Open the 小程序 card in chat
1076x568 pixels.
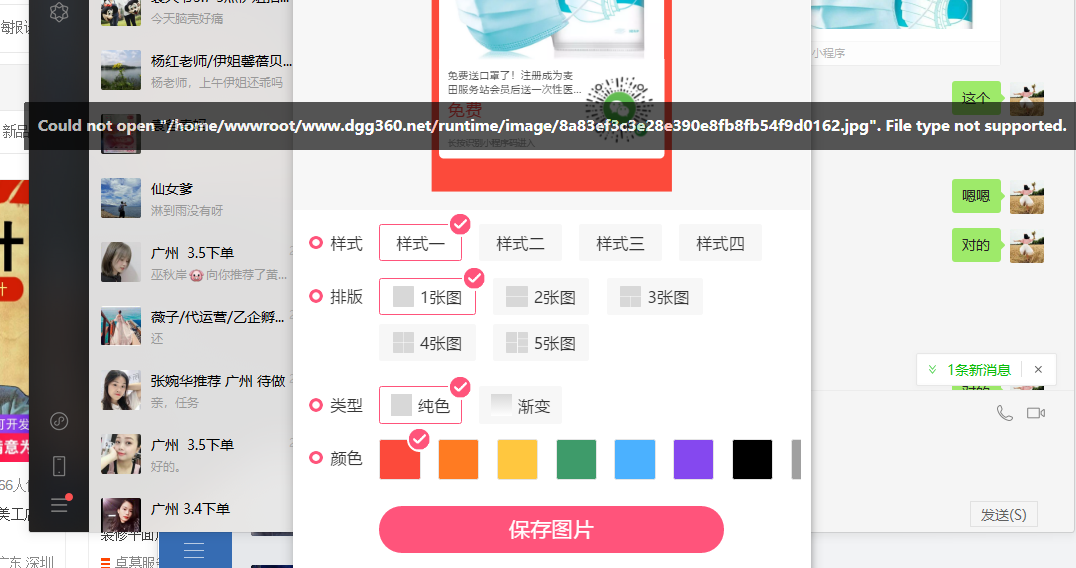tap(906, 31)
